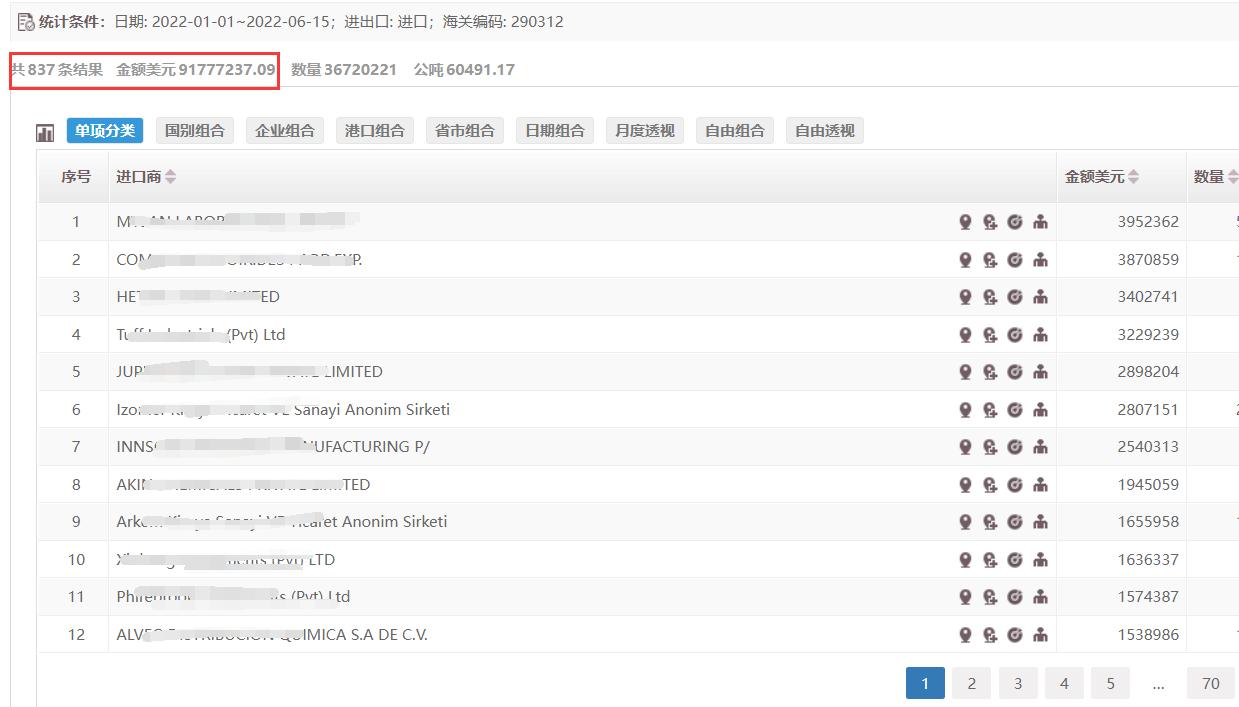Click the amount 2898204
Image resolution: width=1239 pixels, height=707 pixels.
point(1148,372)
